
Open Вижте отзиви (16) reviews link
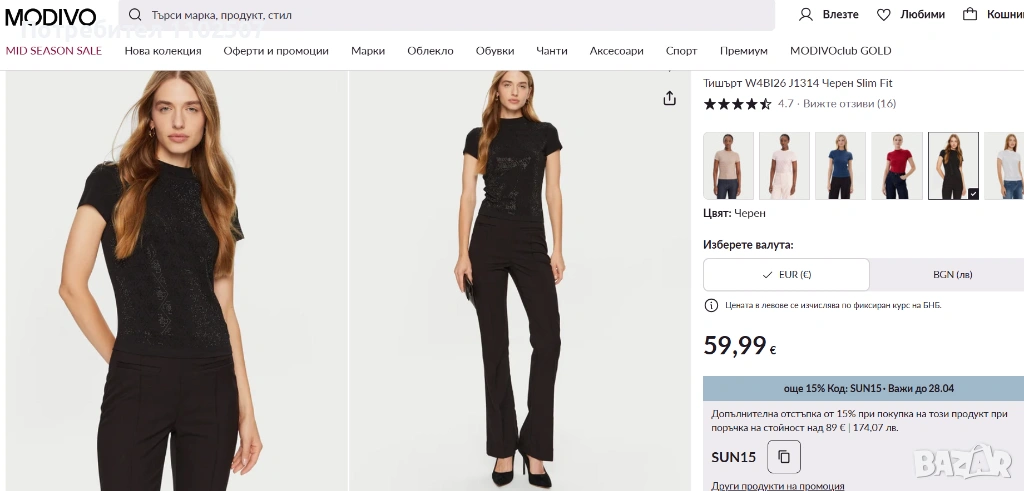(x=849, y=103)
